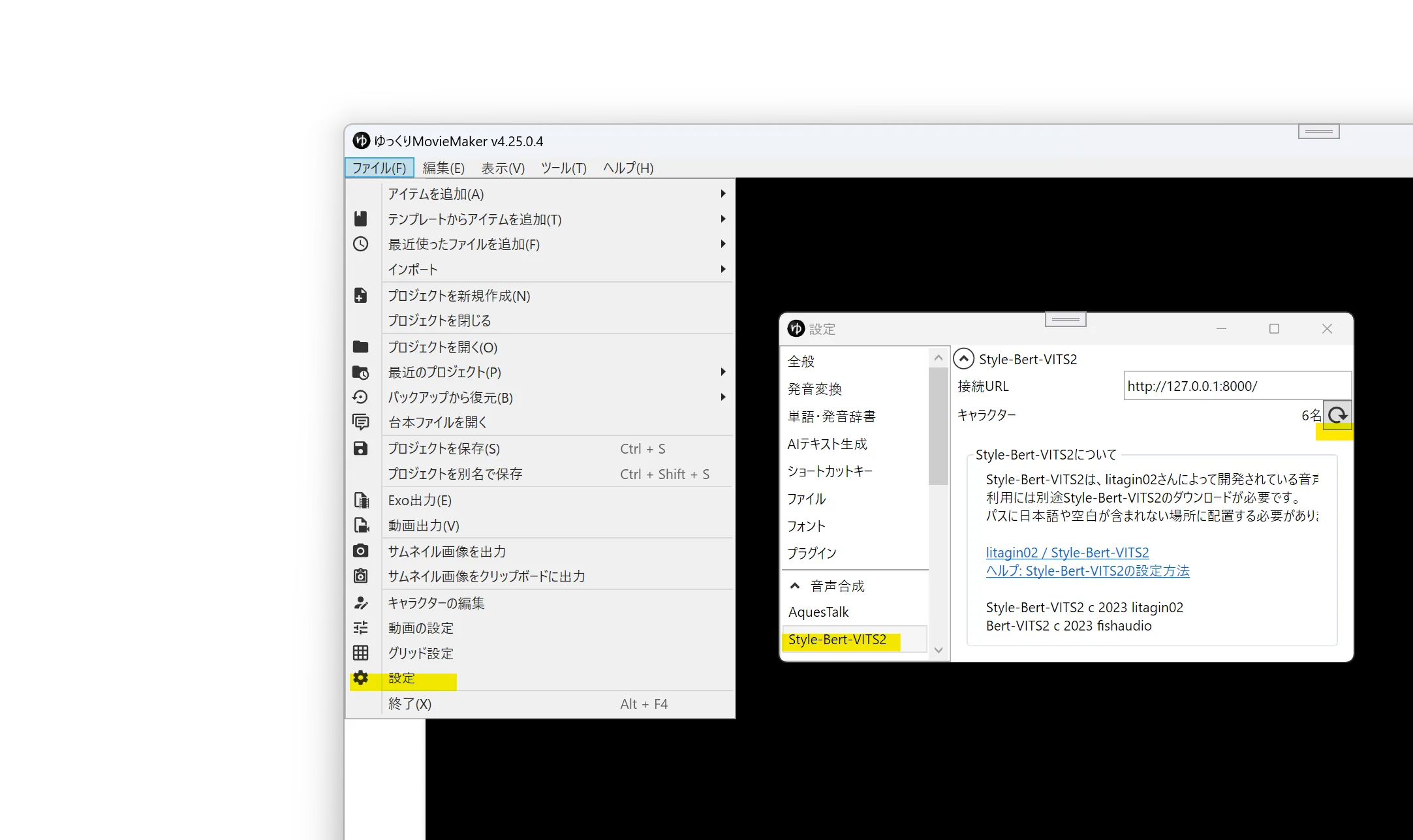
Task: Choose プロジェクトを新規作成(N) from File menu
Action: [x=540, y=296]
